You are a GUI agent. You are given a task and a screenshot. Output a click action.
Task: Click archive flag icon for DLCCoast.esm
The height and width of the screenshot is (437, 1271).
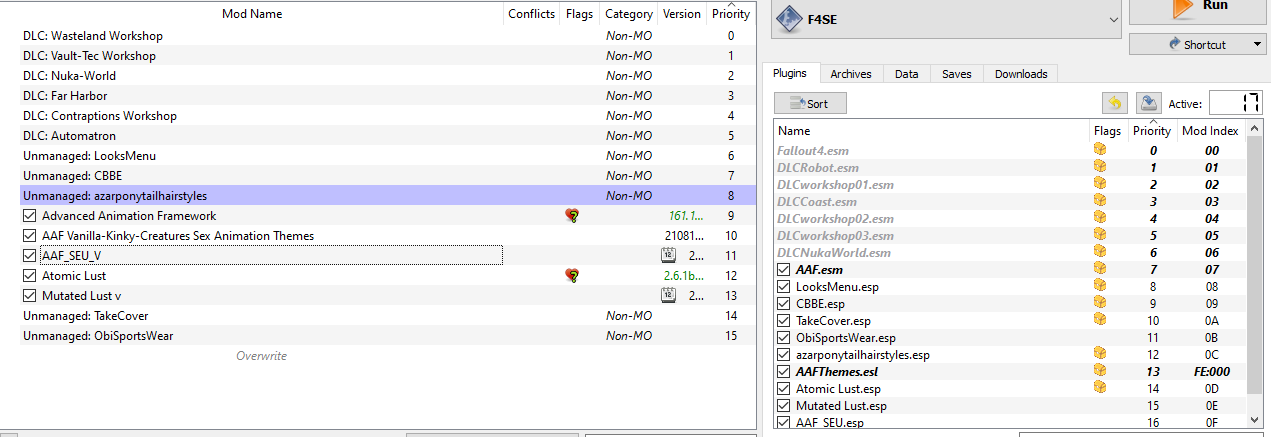coord(1100,201)
